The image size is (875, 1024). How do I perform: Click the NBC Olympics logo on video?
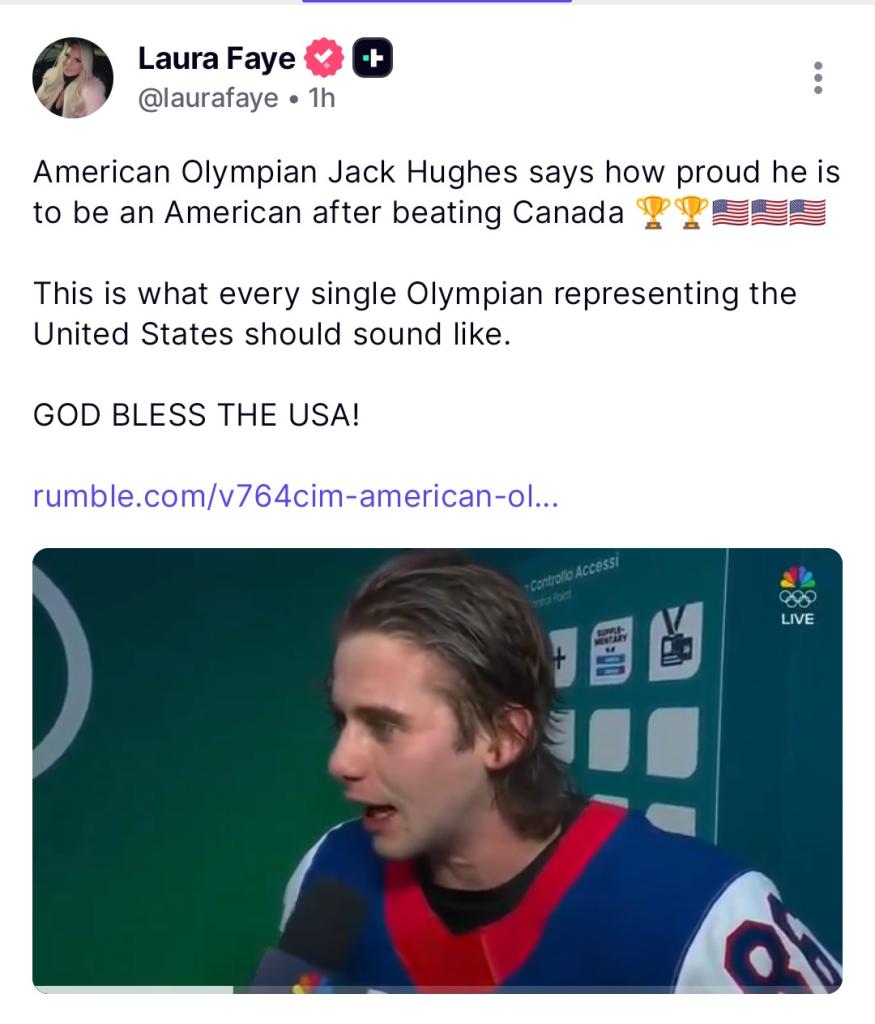797,587
